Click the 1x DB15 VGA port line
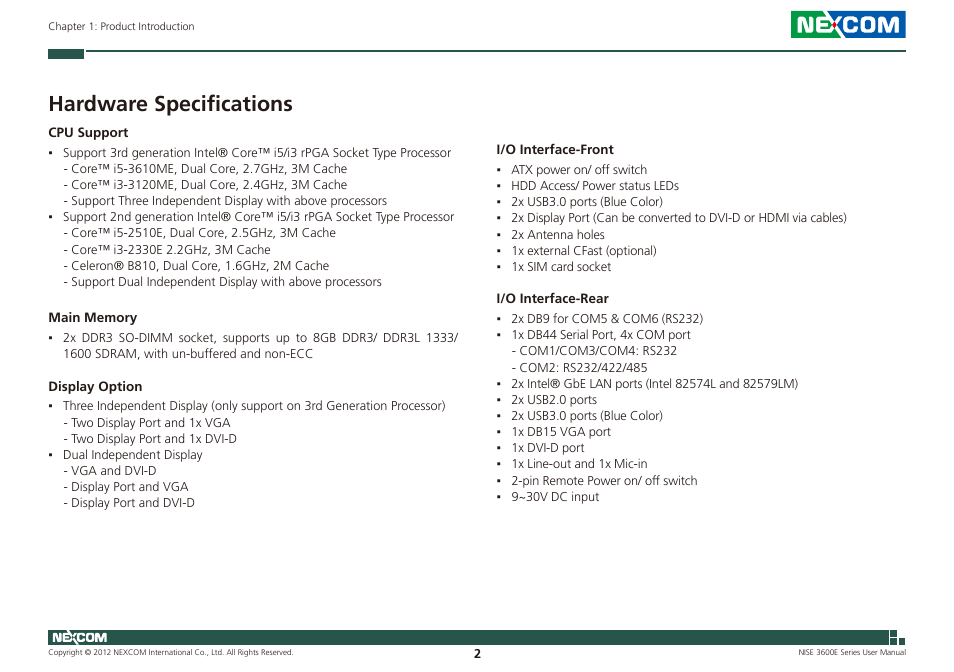This screenshot has width=954, height=672. [x=561, y=432]
